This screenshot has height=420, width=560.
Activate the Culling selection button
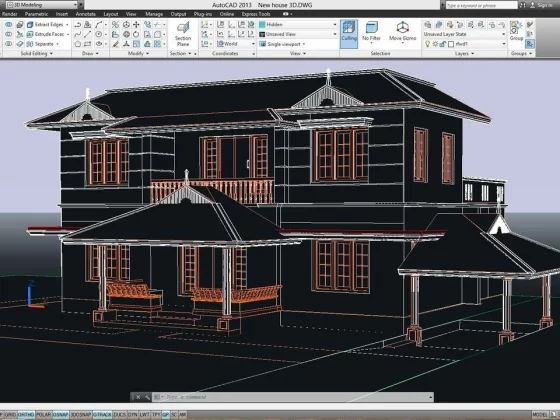pyautogui.click(x=349, y=33)
